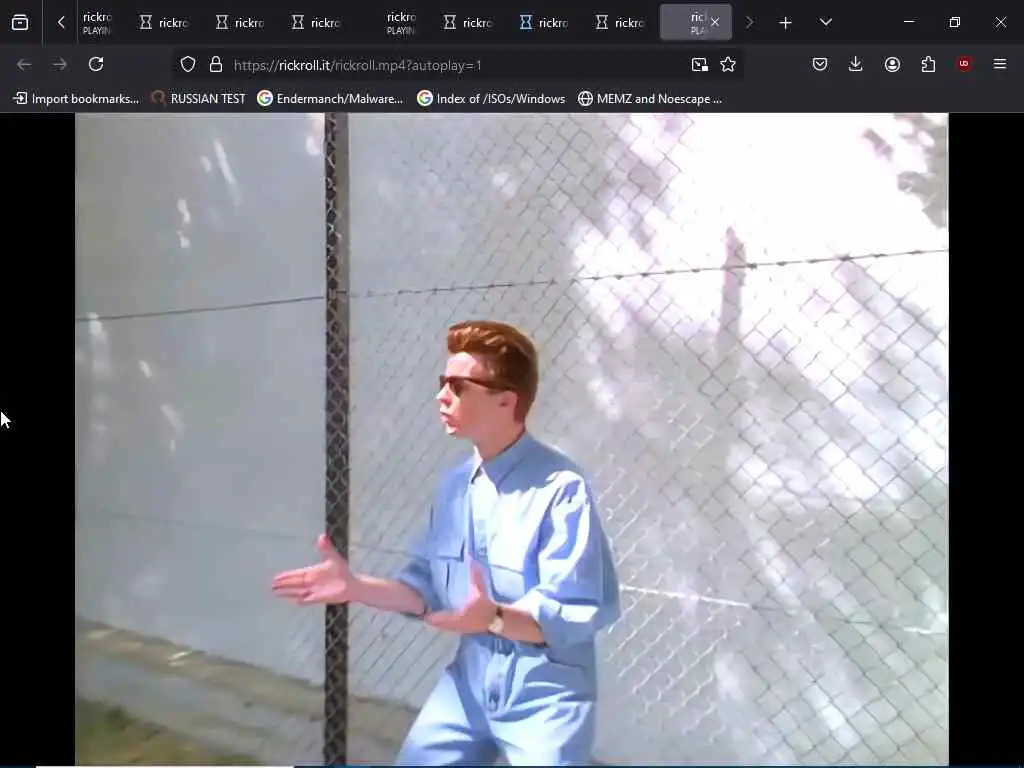Open the tracking protection shield panel
Image resolution: width=1024 pixels, height=768 pixels.
(188, 65)
